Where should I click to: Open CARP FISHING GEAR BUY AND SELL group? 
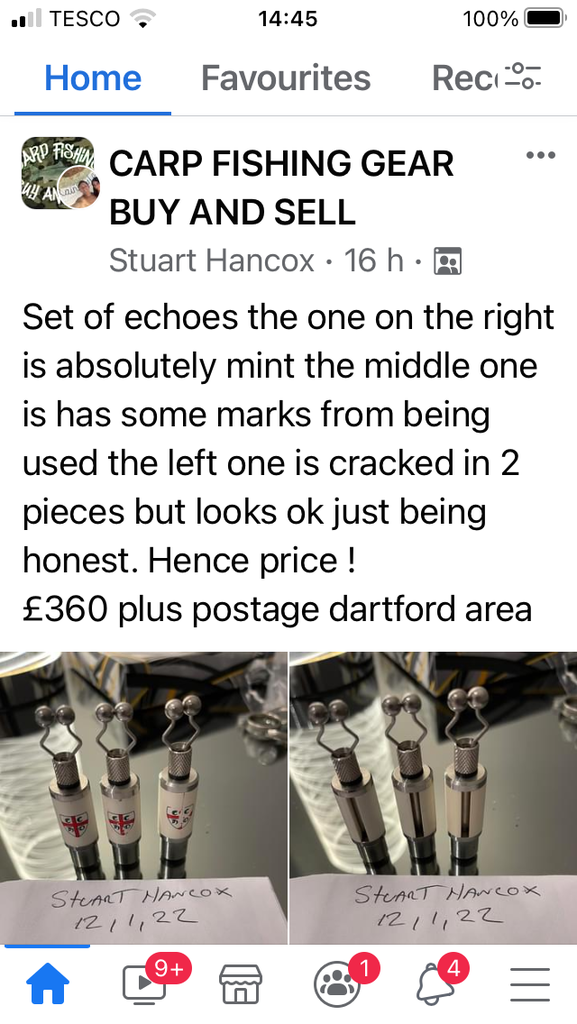click(x=281, y=187)
